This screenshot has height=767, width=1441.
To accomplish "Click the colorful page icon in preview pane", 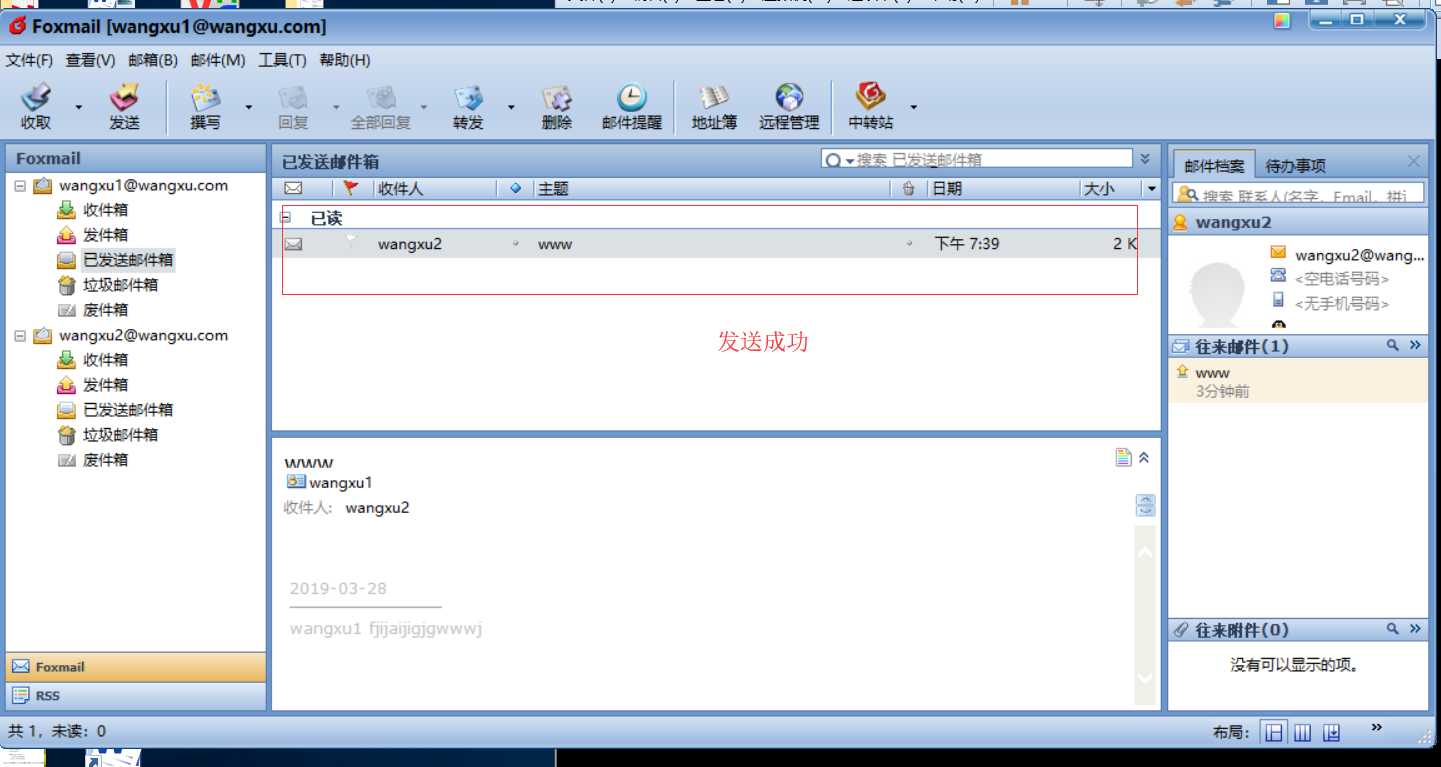I will pyautogui.click(x=1123, y=457).
